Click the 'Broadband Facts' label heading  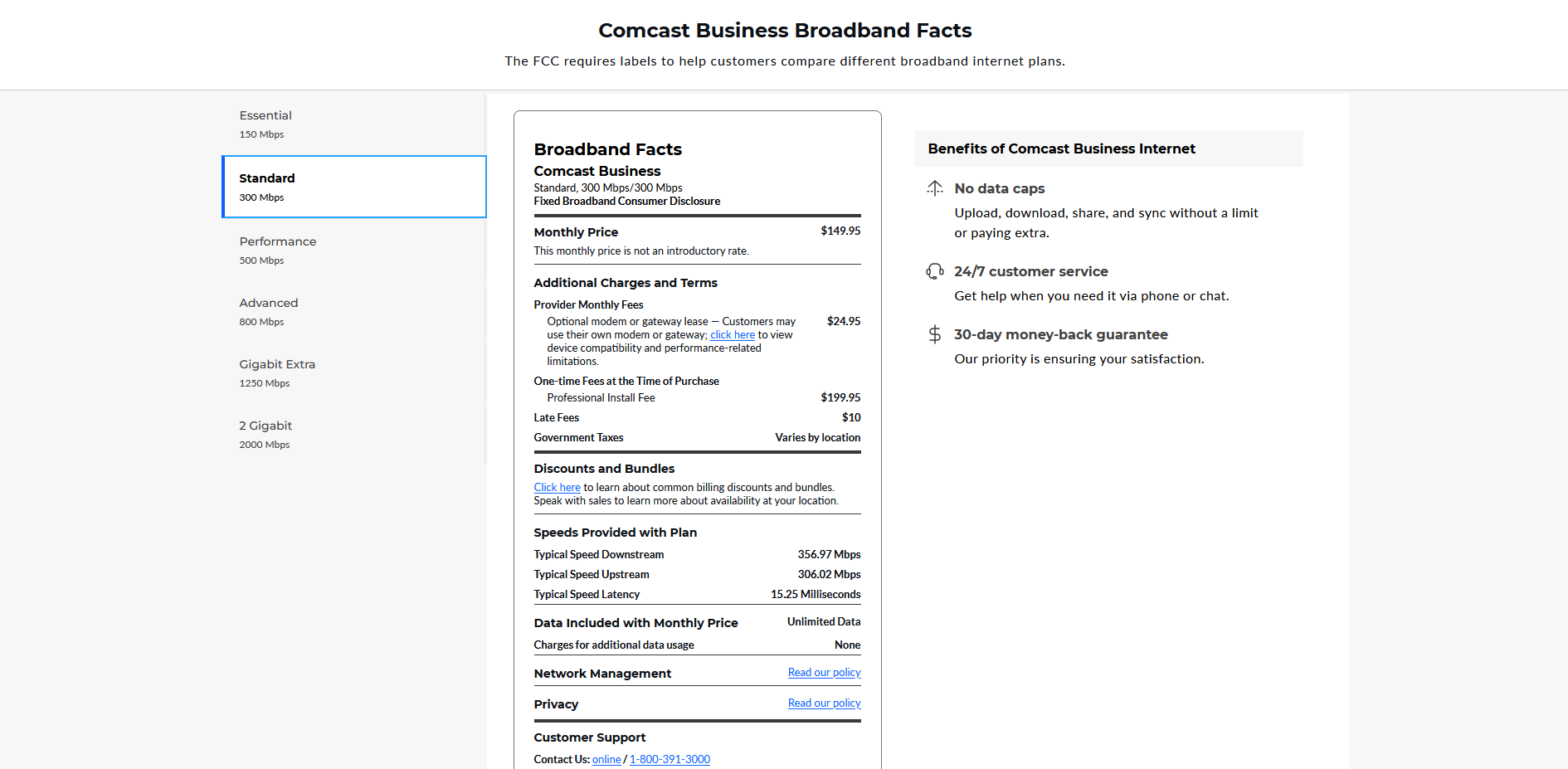tap(607, 149)
